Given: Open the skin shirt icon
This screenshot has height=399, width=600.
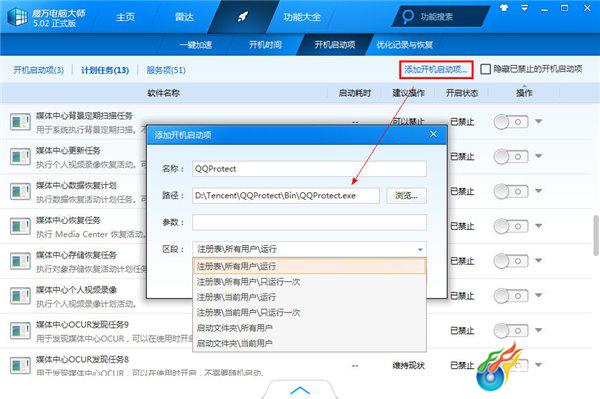Looking at the screenshot, I should coord(504,8).
